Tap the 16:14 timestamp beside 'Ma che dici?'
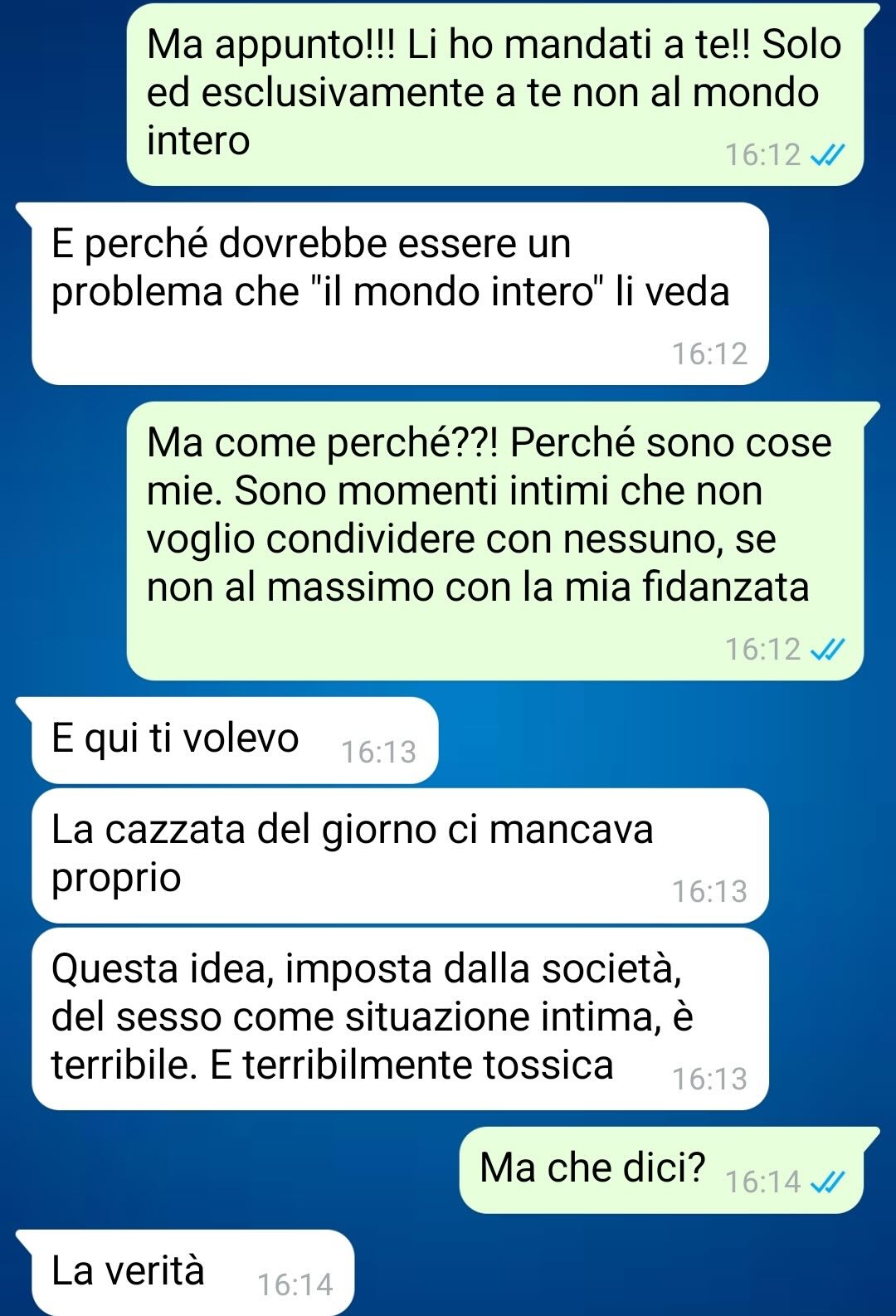 point(763,1182)
